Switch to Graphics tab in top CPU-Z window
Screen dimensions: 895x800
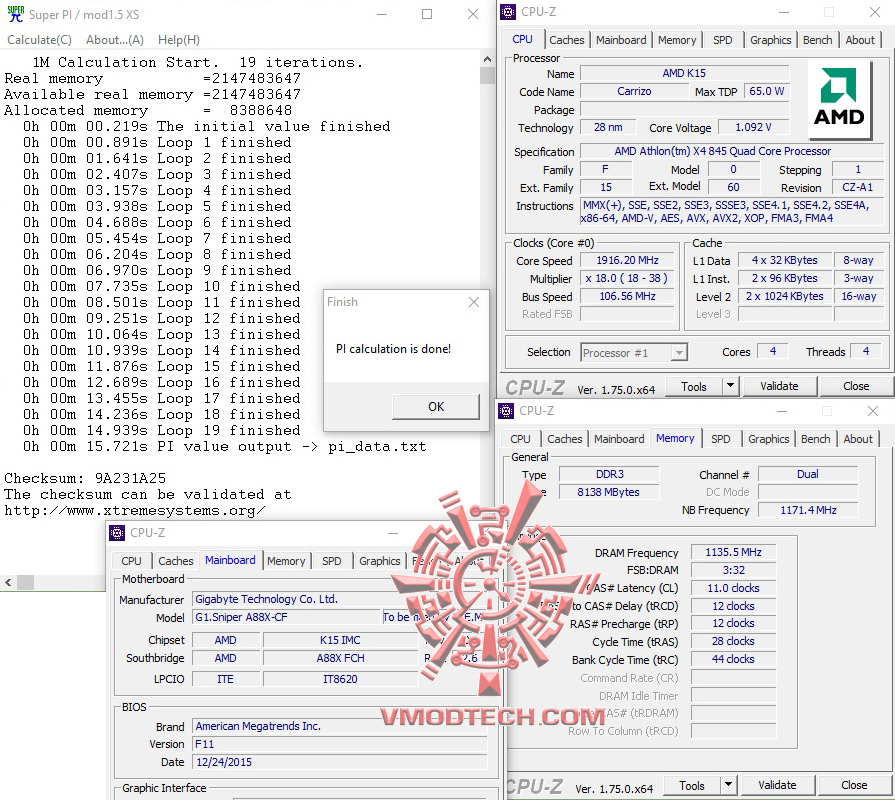[x=771, y=40]
